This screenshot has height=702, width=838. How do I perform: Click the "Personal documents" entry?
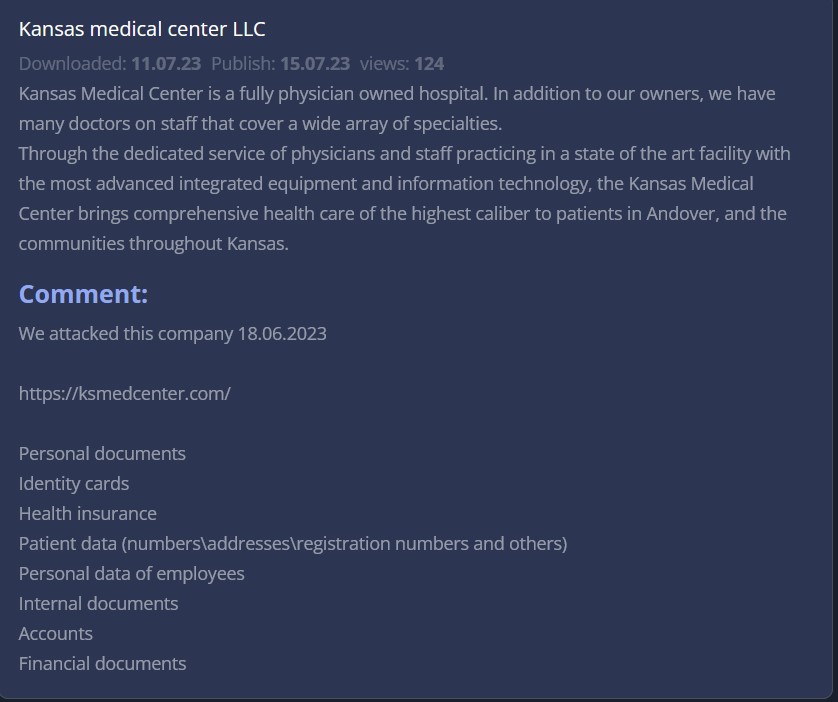(102, 453)
